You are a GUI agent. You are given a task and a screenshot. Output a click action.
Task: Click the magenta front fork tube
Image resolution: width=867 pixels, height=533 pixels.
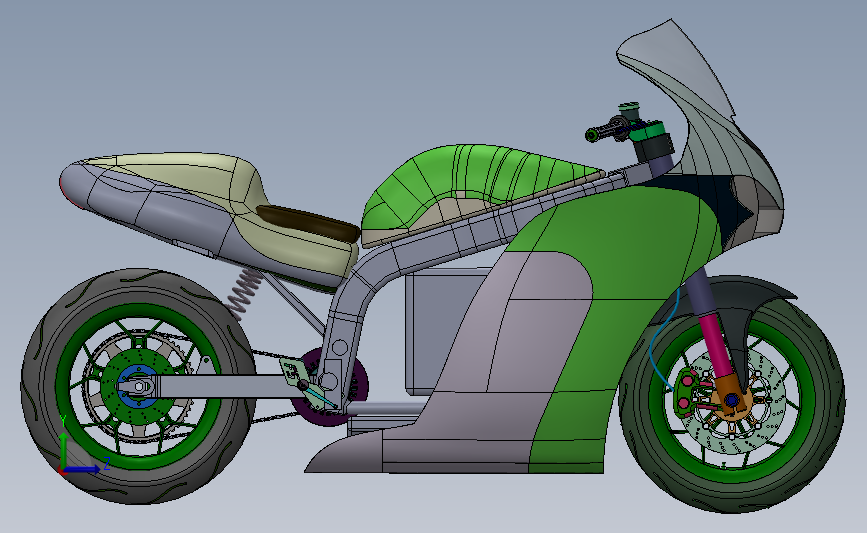pyautogui.click(x=716, y=346)
